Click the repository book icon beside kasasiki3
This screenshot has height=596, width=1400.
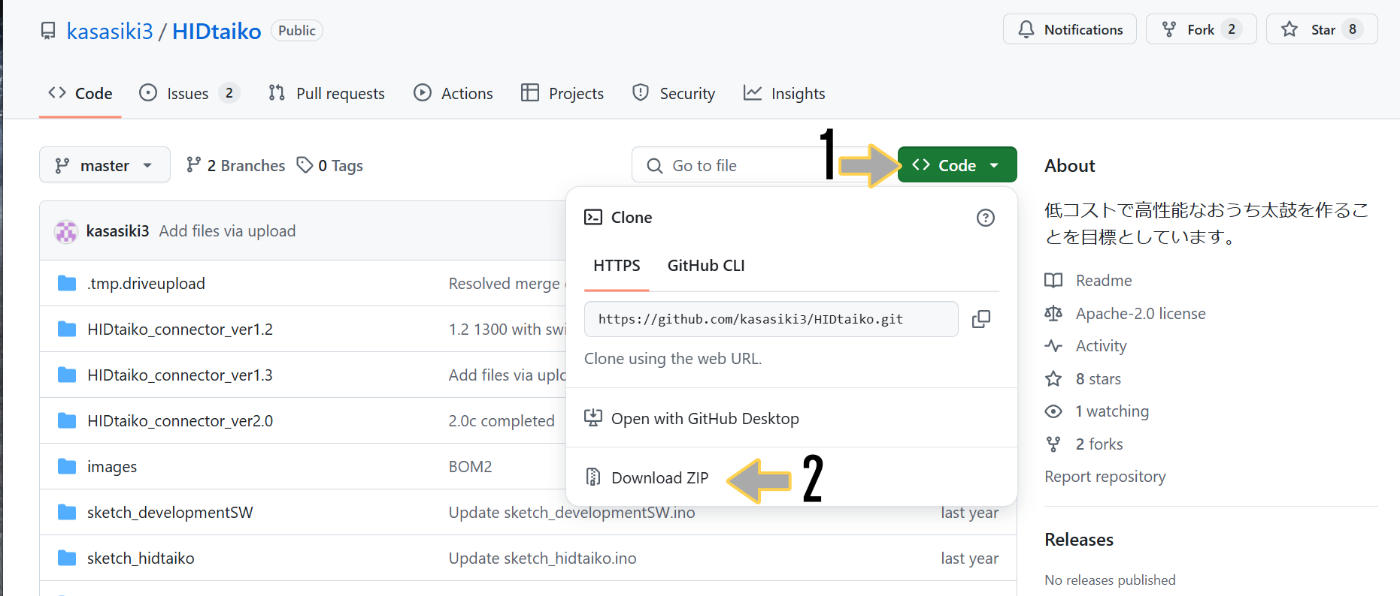(x=48, y=31)
